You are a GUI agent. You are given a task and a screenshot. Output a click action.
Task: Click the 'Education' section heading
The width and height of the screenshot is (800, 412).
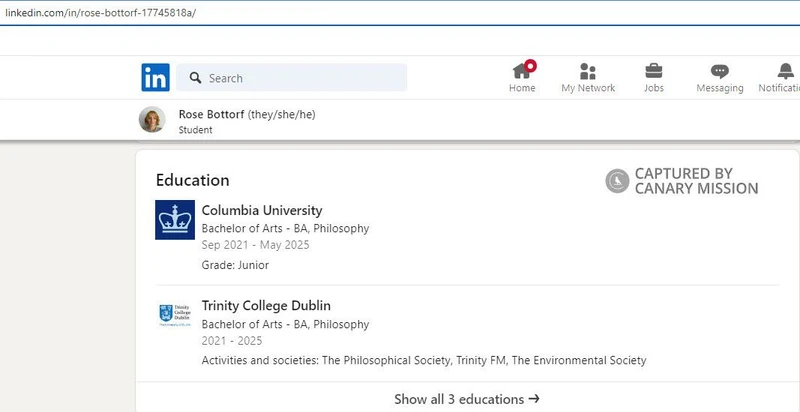pyautogui.click(x=192, y=180)
